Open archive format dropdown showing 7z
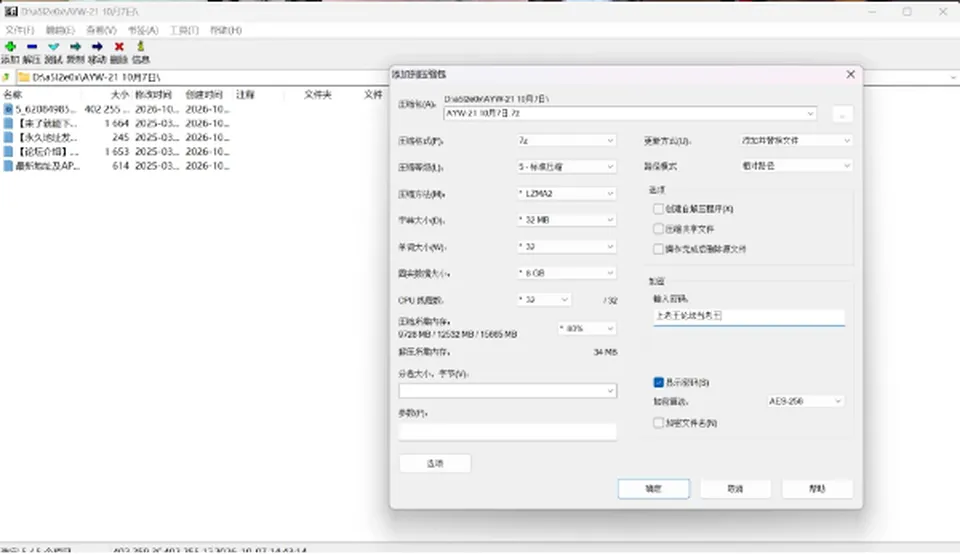This screenshot has height=554, width=960. click(566, 140)
